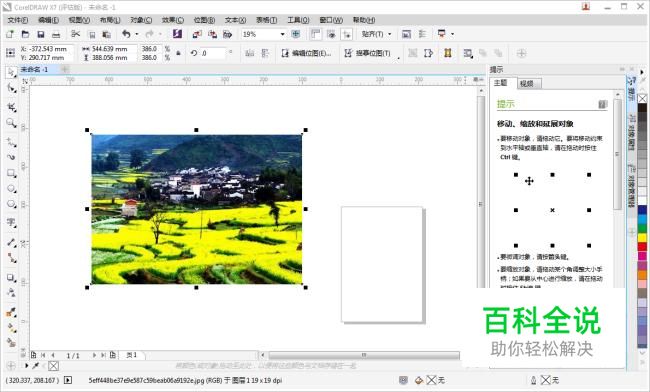The image size is (650, 392).
Task: Select the Freehand drawing tool
Action: pyautogui.click(x=11, y=142)
